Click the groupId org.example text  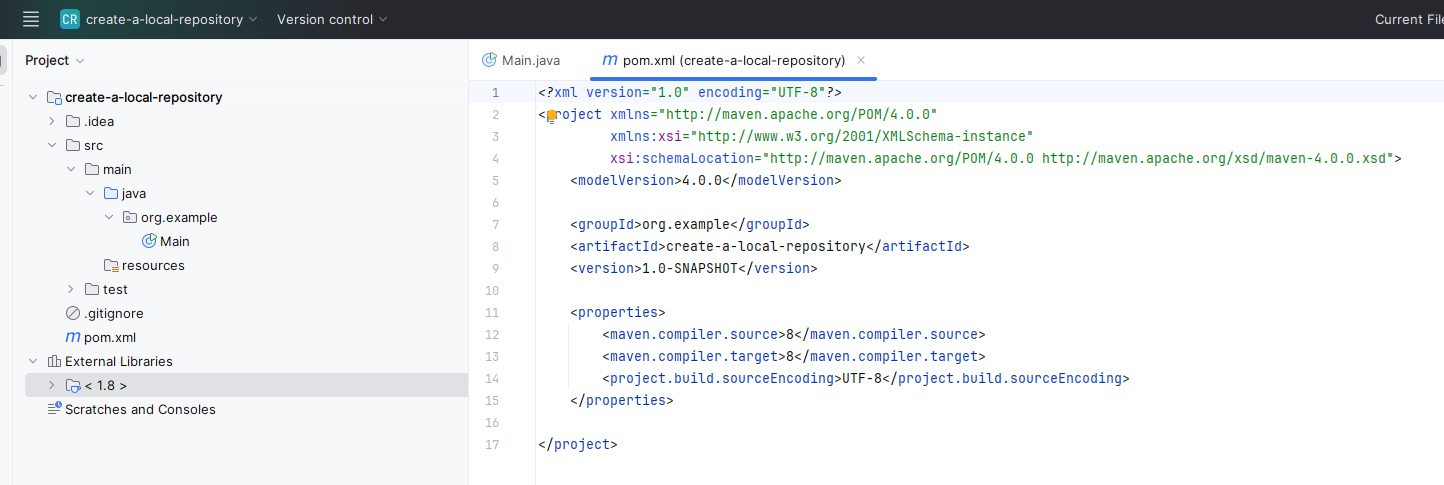click(x=690, y=225)
